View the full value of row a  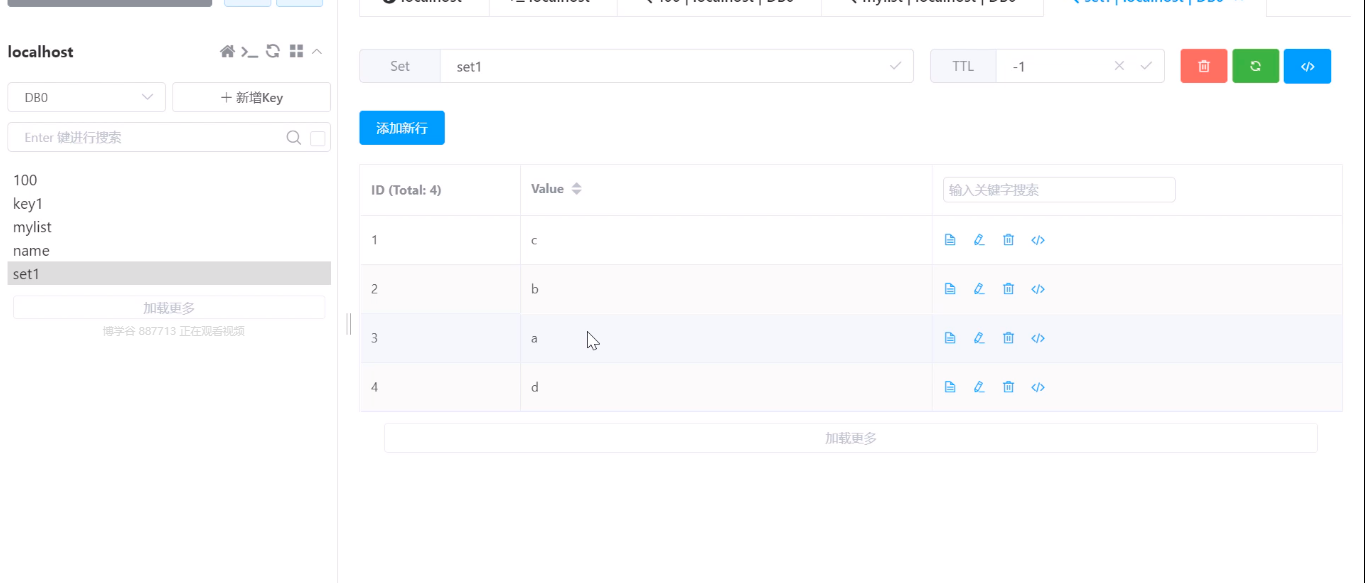click(x=950, y=338)
